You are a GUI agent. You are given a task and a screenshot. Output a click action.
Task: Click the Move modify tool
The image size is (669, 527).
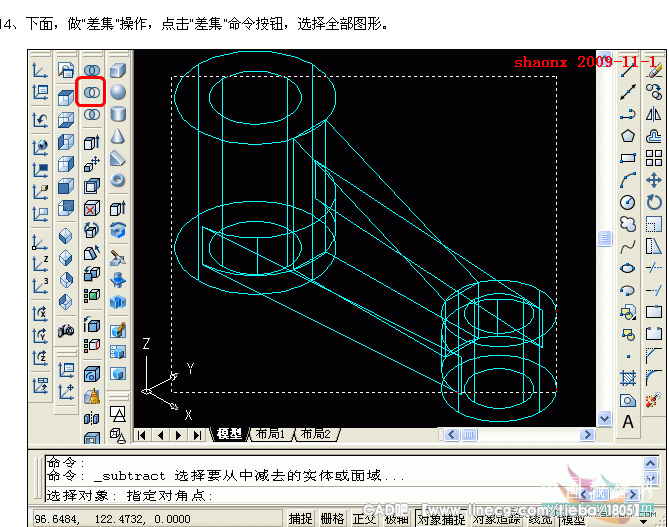654,180
